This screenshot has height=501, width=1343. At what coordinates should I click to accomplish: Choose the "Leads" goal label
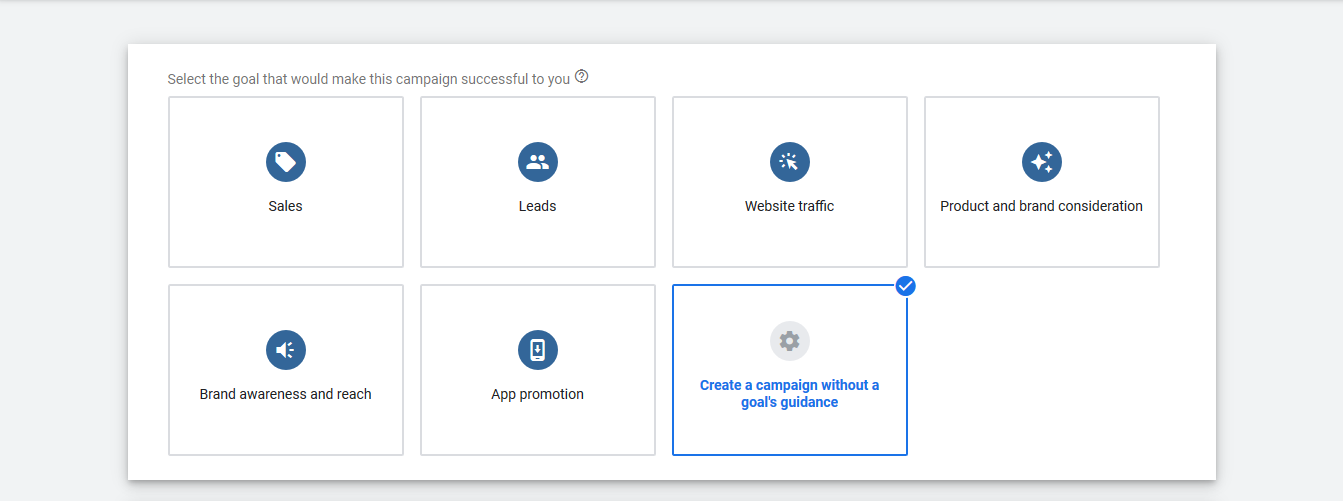[538, 206]
